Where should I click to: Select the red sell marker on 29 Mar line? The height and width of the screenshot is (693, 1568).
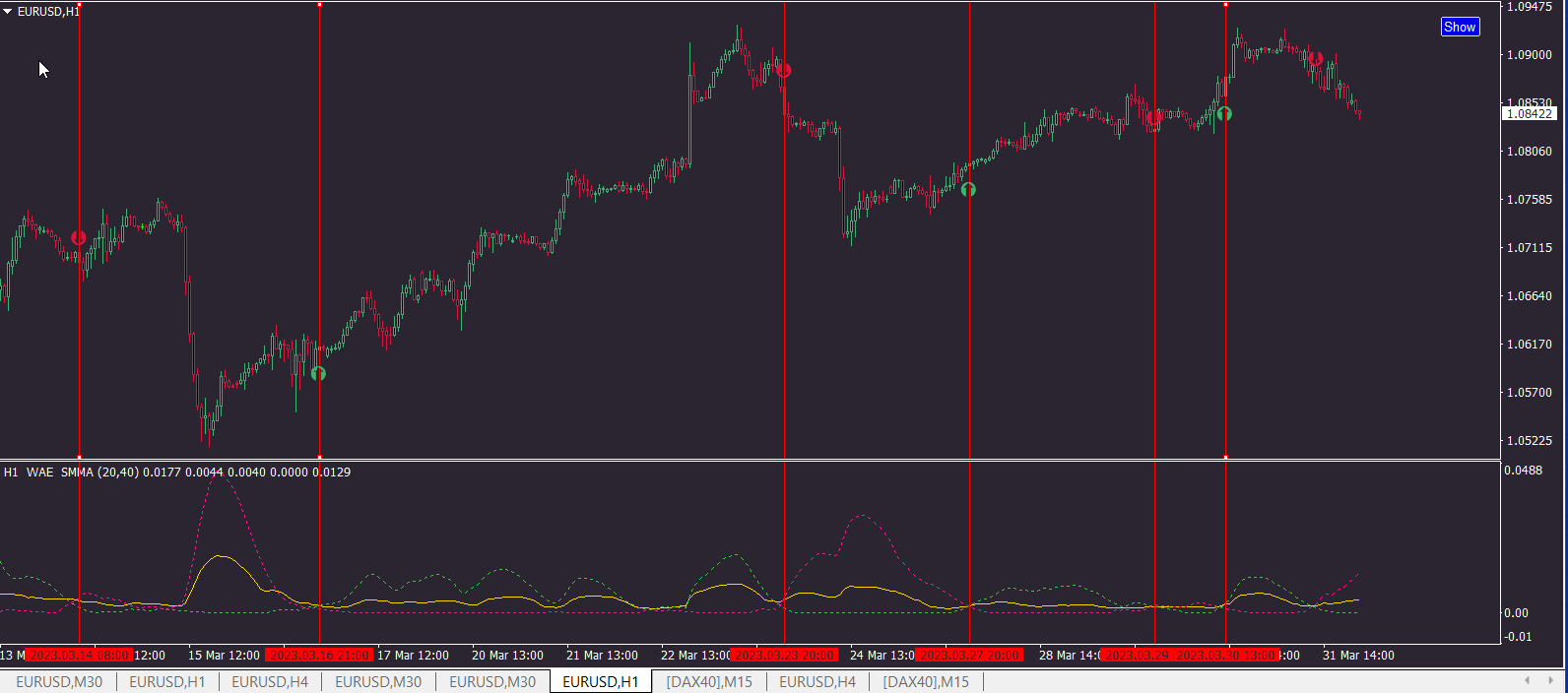pos(1153,117)
